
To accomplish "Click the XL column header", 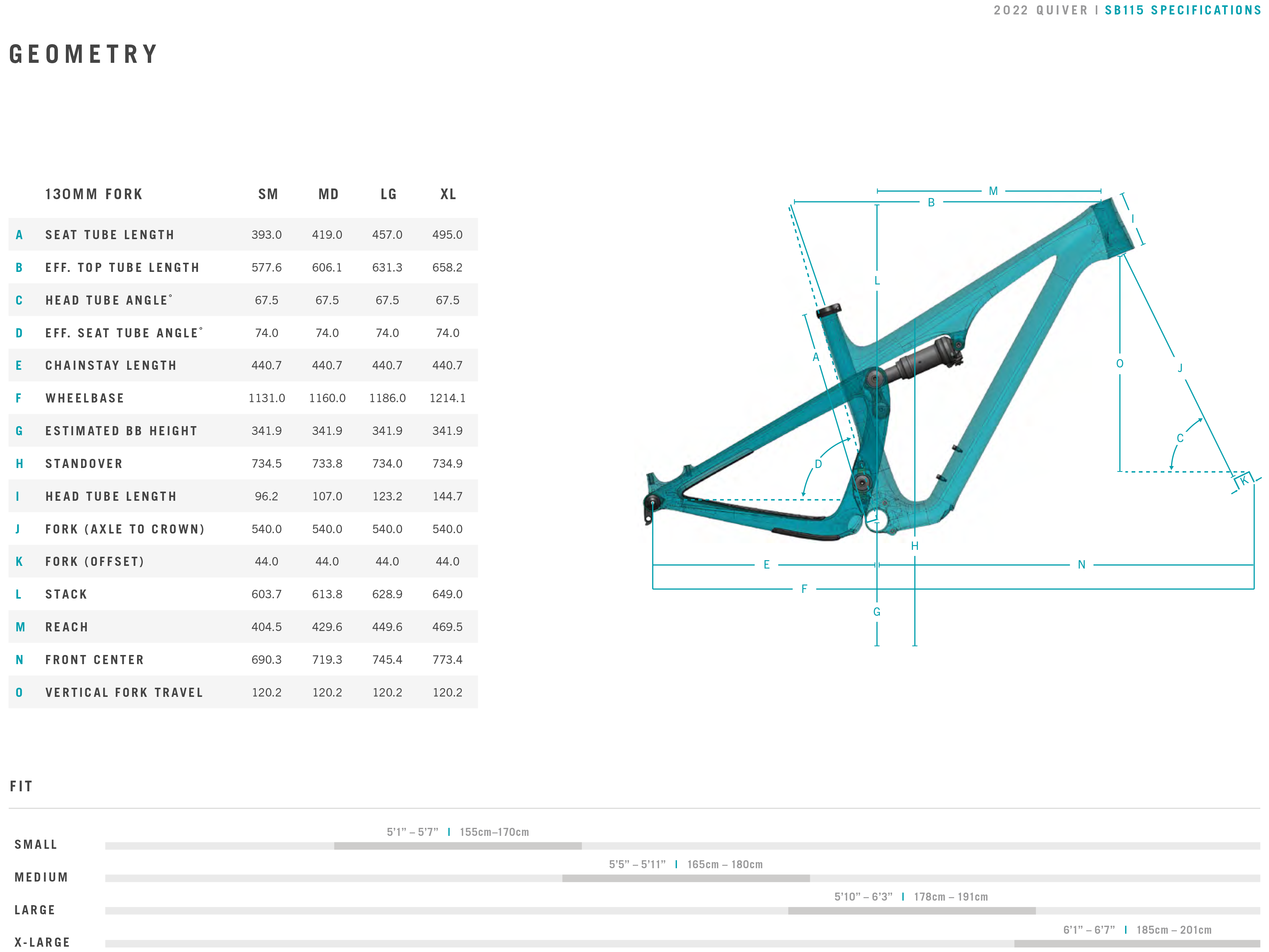I will tap(449, 194).
